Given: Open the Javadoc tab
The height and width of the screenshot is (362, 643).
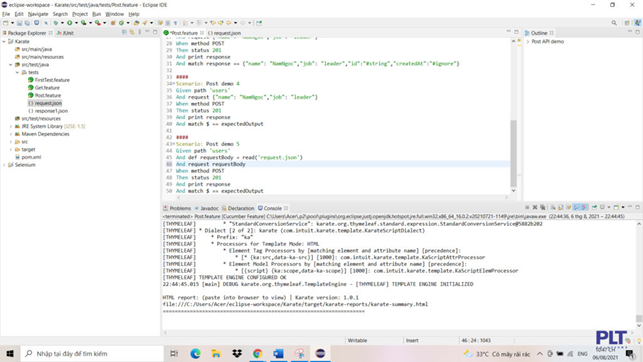Looking at the screenshot, I should 206,208.
